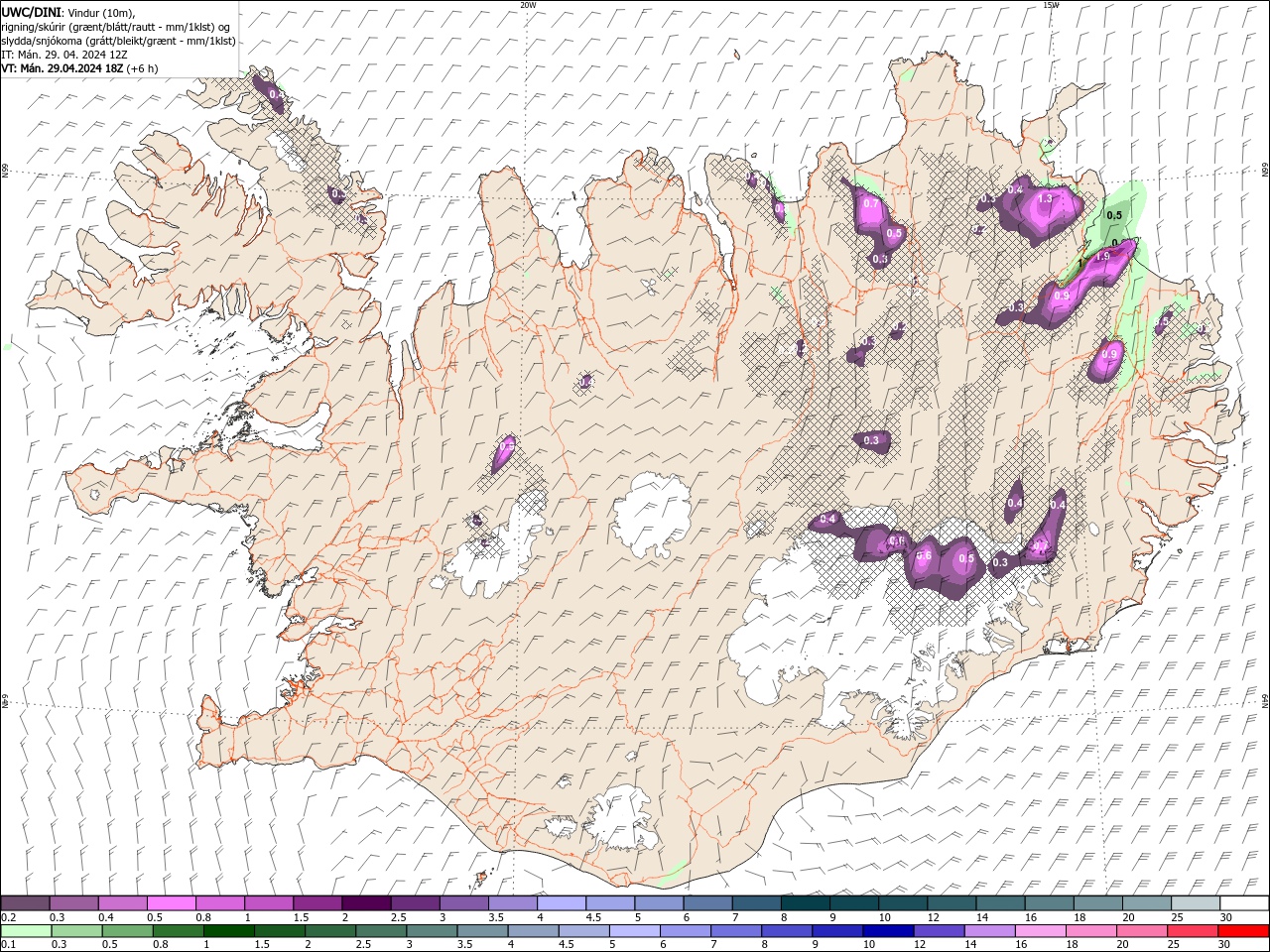Click the '25' label under upper legend row

tap(1177, 917)
